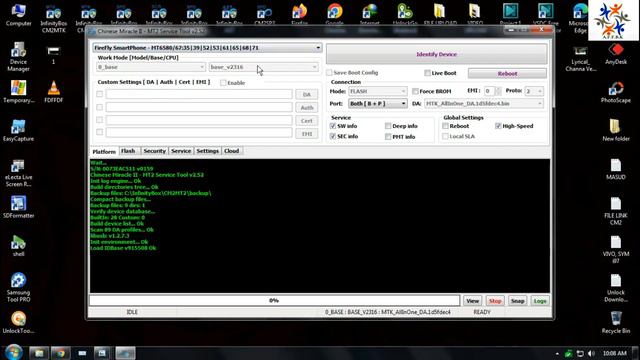The height and width of the screenshot is (360, 640).
Task: Open the SDFormatter desktop shortcut
Action: [x=18, y=207]
